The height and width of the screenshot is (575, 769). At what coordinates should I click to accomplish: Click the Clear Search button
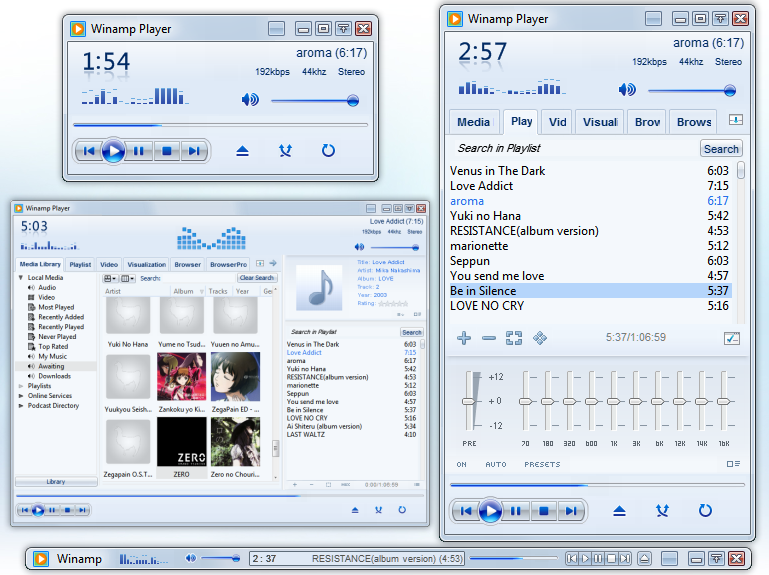tap(257, 278)
